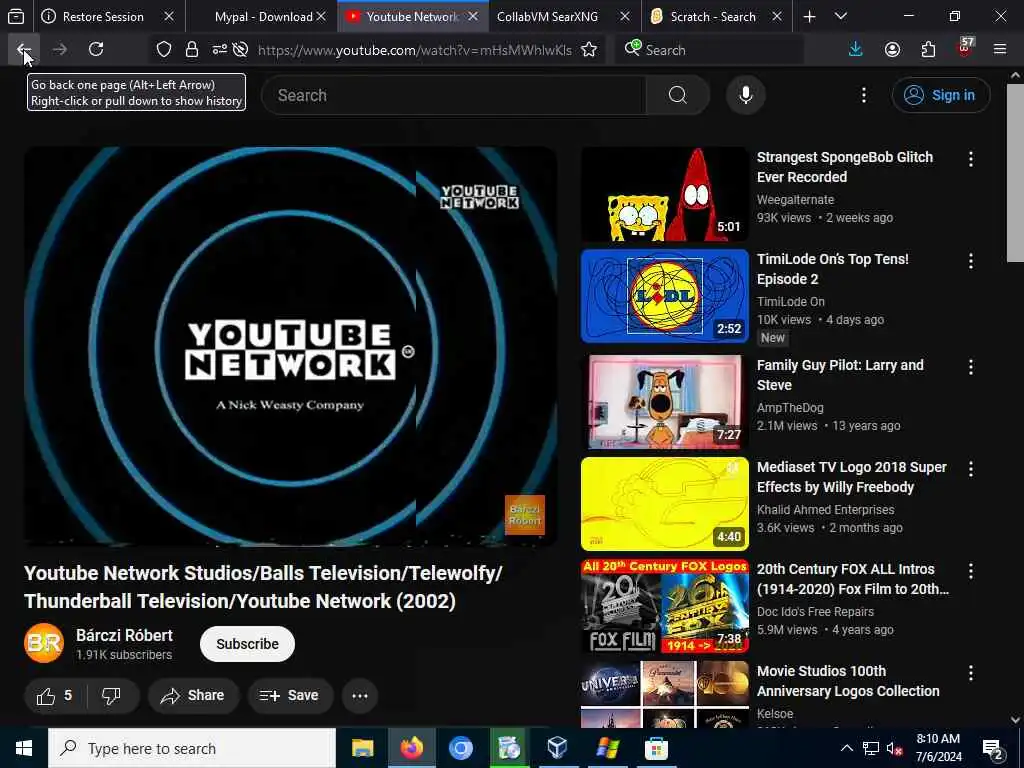Open menu for 20th Century FOX Intros

coord(971,571)
